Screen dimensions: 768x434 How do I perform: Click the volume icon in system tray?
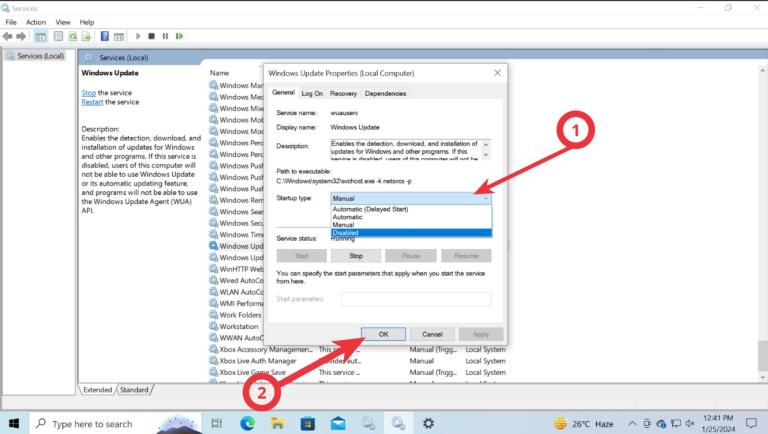pyautogui.click(x=690, y=424)
